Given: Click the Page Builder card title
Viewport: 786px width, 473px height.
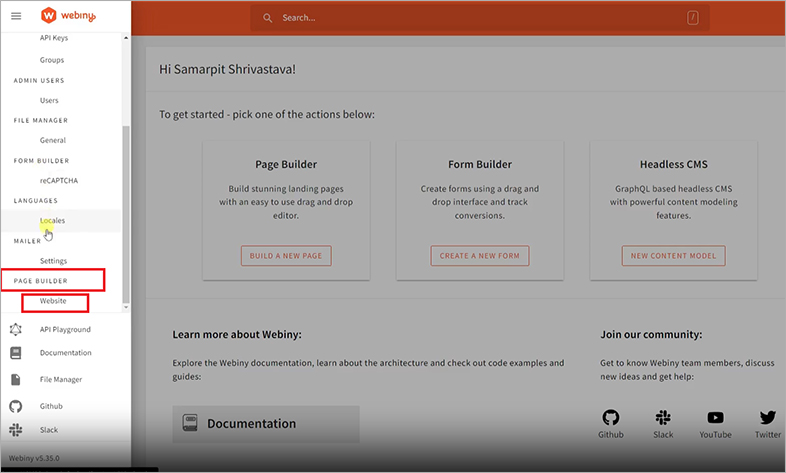Looking at the screenshot, I should 286,164.
